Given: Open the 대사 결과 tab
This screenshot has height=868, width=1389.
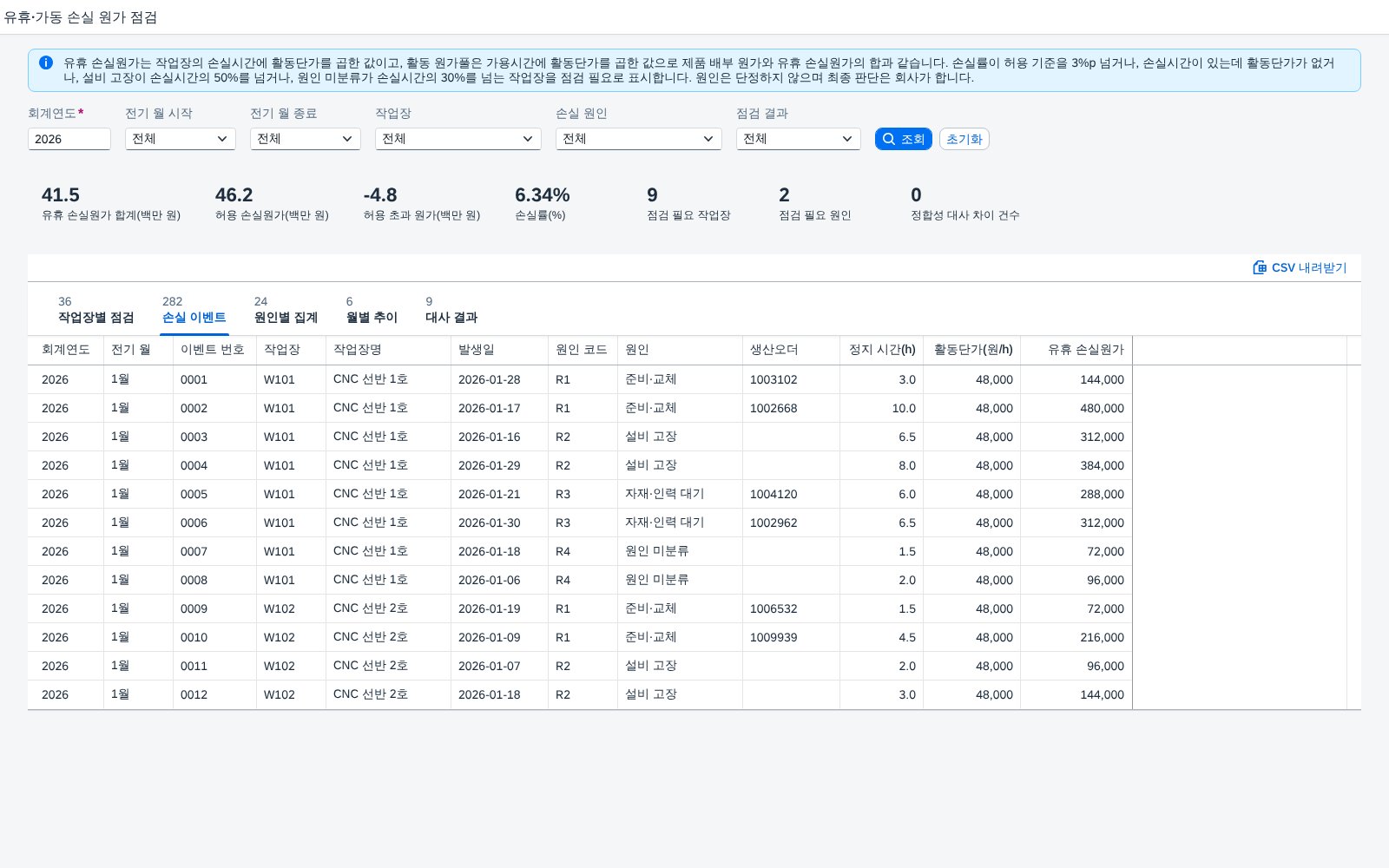Looking at the screenshot, I should [x=451, y=310].
